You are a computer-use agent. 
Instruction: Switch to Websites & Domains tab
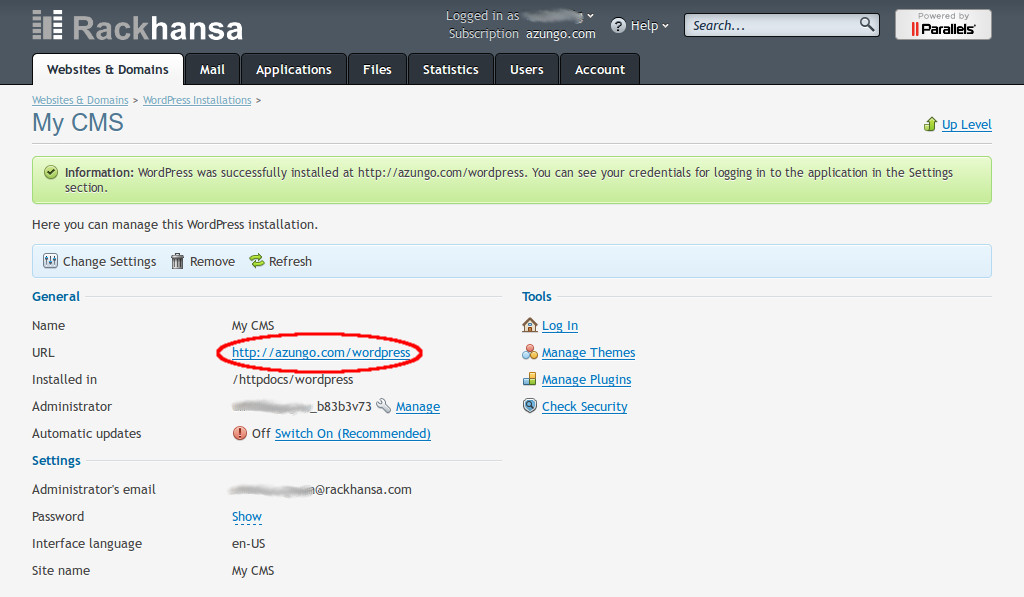tap(108, 69)
